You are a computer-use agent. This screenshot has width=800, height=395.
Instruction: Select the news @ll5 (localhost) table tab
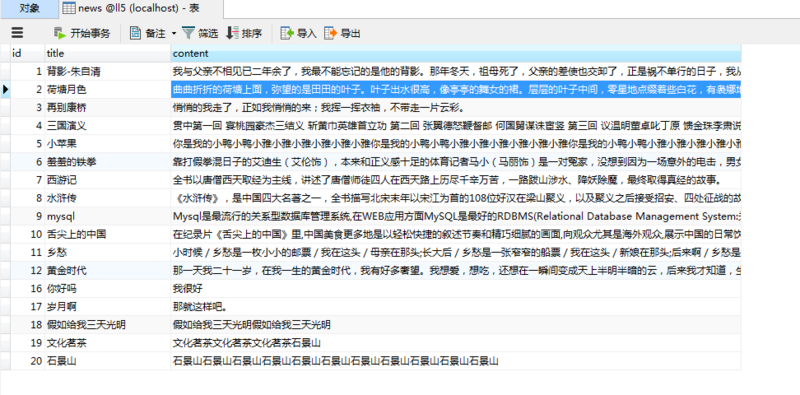point(141,8)
